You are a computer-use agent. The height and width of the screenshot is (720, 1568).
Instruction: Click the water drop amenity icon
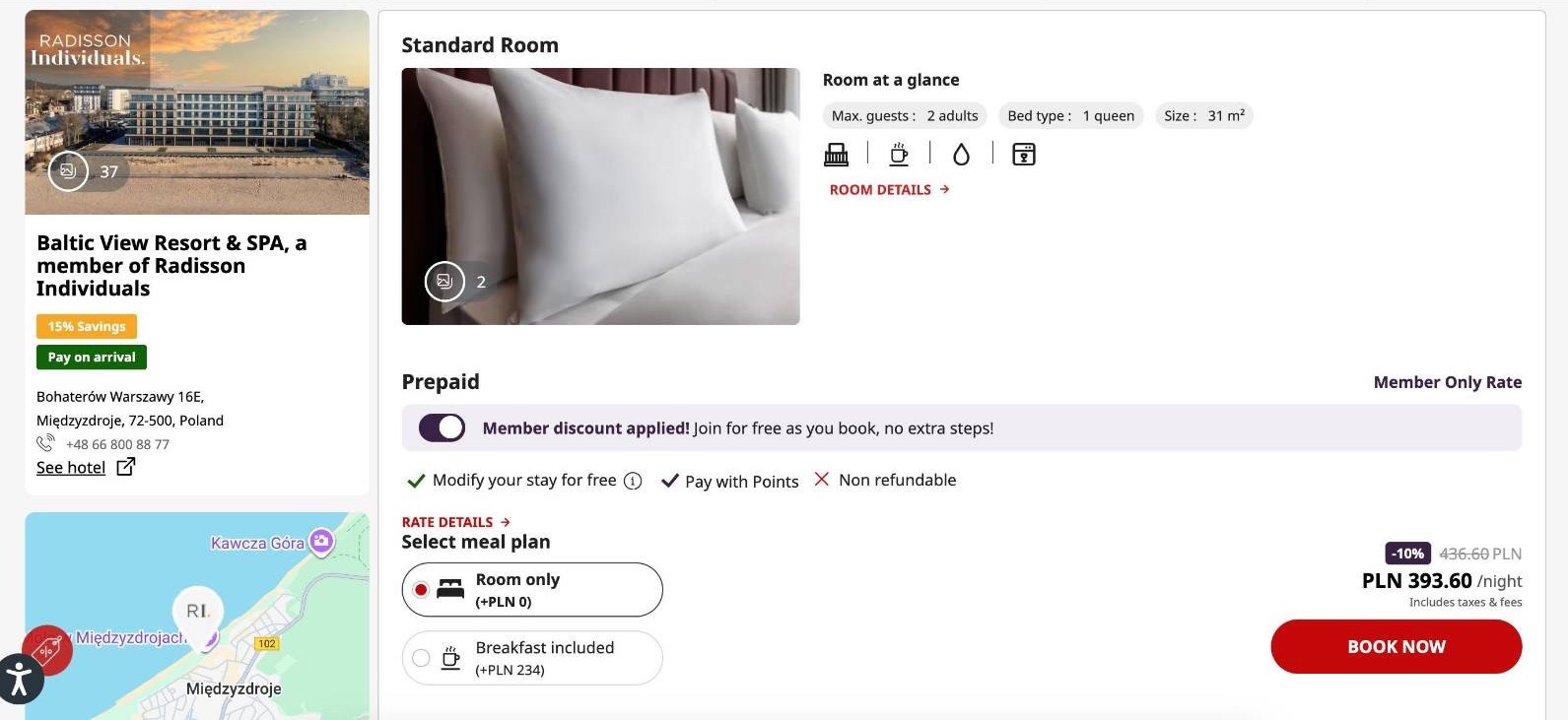point(961,155)
